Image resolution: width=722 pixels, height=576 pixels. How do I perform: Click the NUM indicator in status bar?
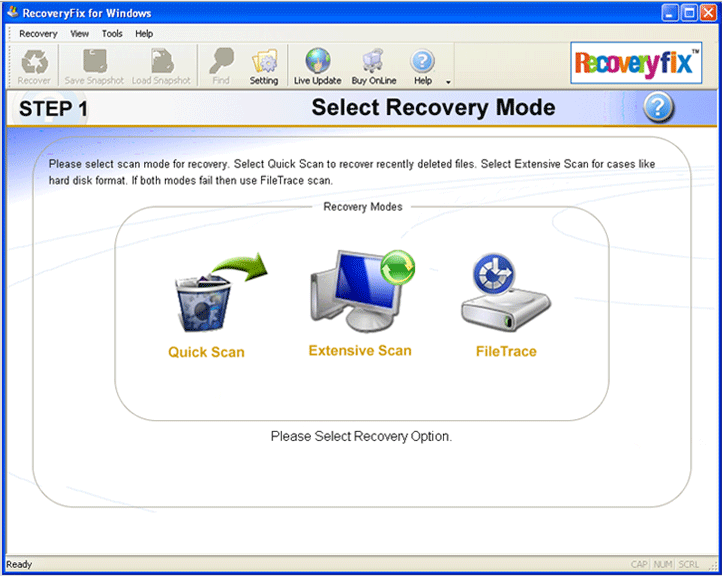point(663,564)
